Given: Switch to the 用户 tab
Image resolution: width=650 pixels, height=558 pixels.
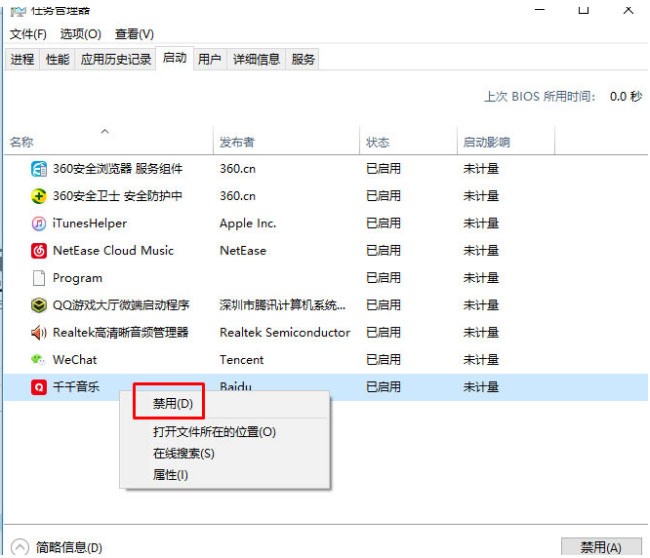Looking at the screenshot, I should click(209, 59).
